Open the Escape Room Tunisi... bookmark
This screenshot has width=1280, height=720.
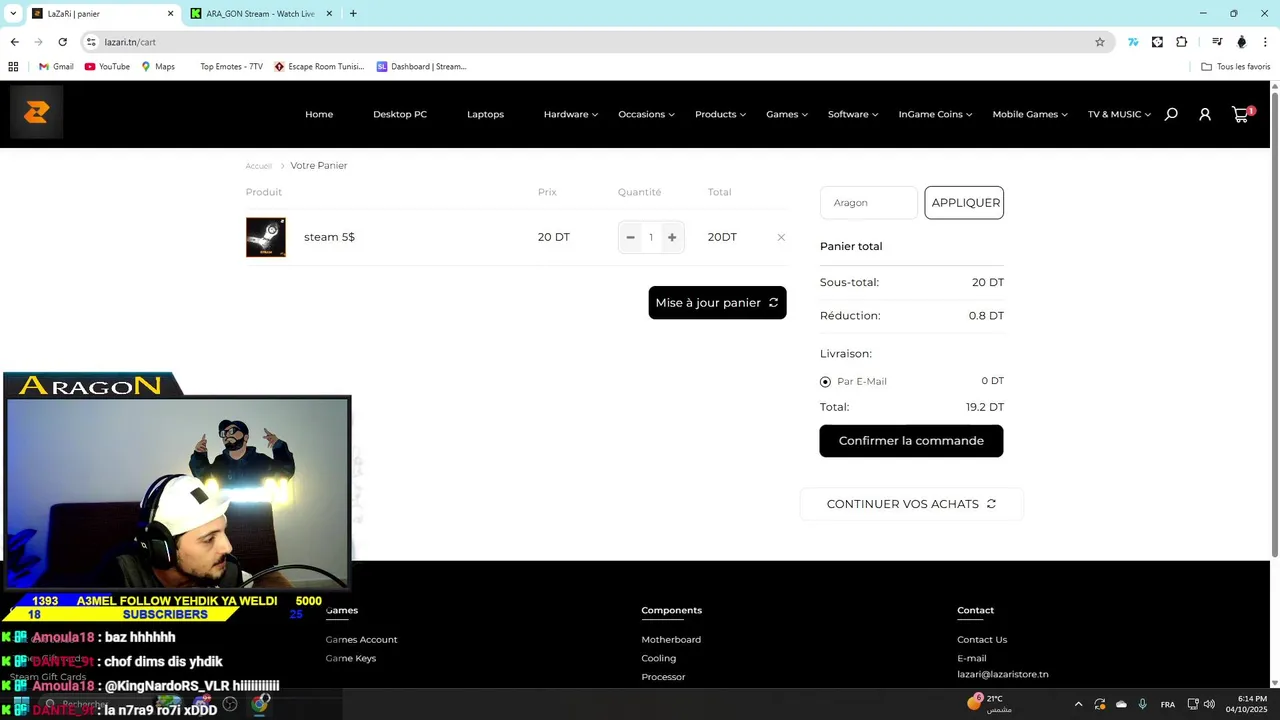coord(319,67)
